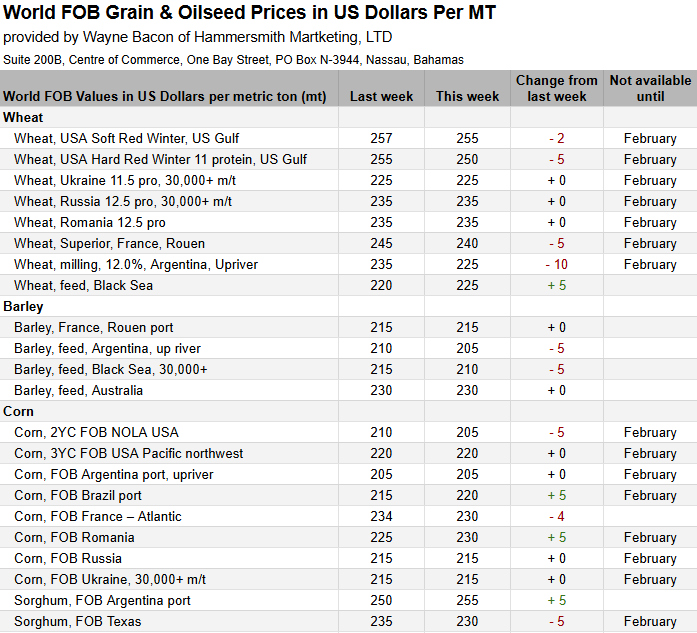This screenshot has height=633, width=697.
Task: Click the "This week" column header
Action: (x=467, y=97)
